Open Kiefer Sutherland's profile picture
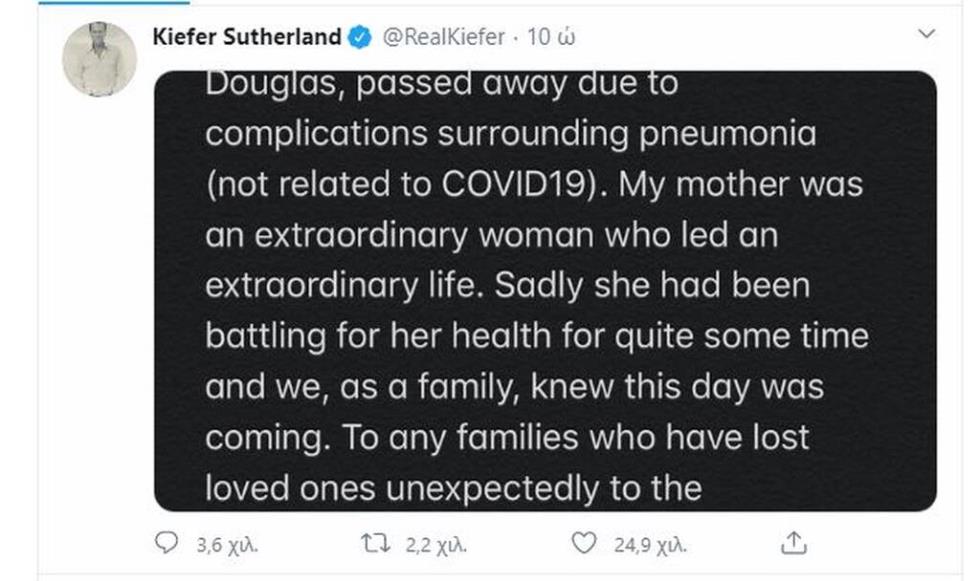Screen dimensions: 980x581 pyautogui.click(x=99, y=59)
